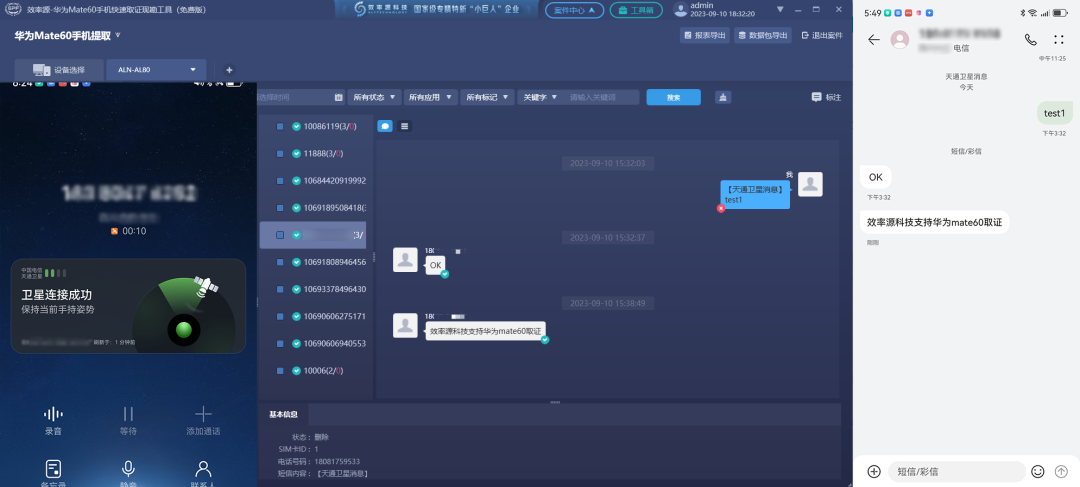Add a new device tab with plus
The width and height of the screenshot is (1080, 487).
(x=229, y=70)
